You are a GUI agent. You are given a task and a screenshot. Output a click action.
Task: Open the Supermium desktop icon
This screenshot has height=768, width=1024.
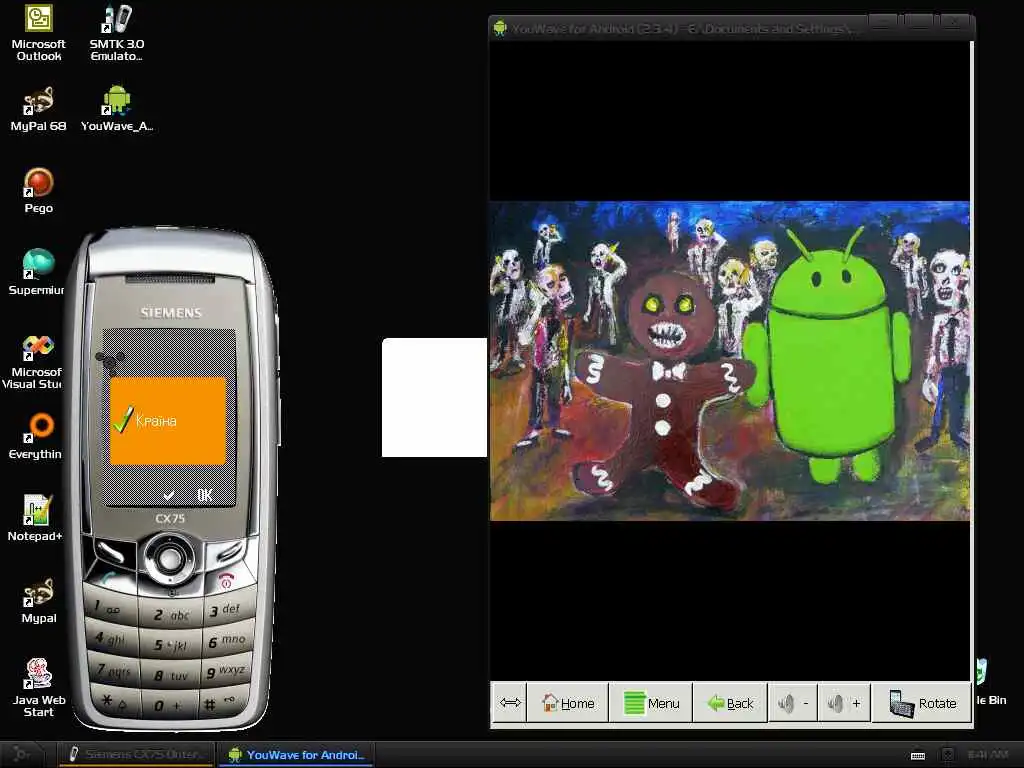tap(37, 272)
